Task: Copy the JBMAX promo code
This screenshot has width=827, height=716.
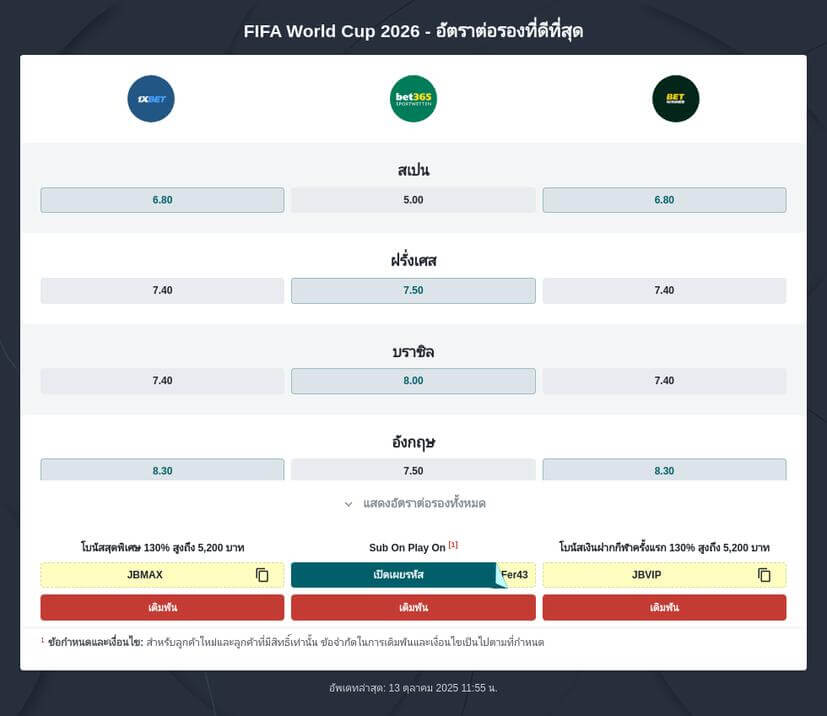Action: pos(262,575)
